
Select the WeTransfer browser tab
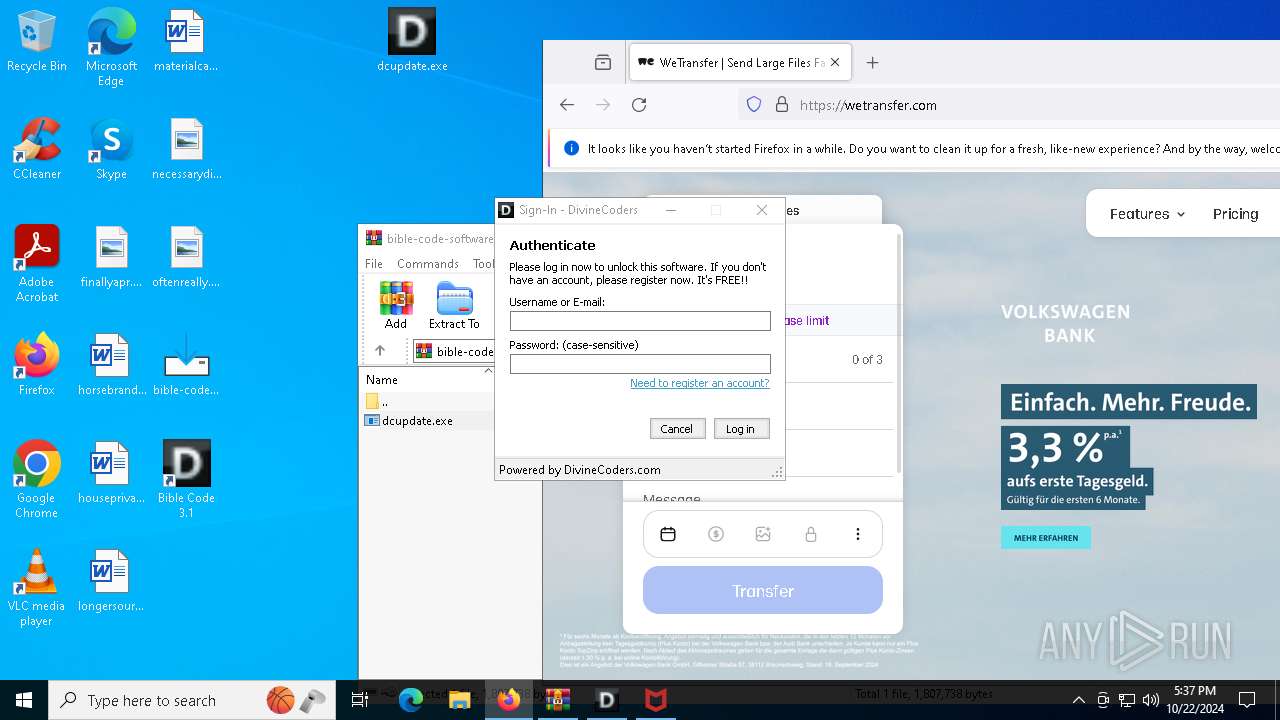[x=740, y=62]
